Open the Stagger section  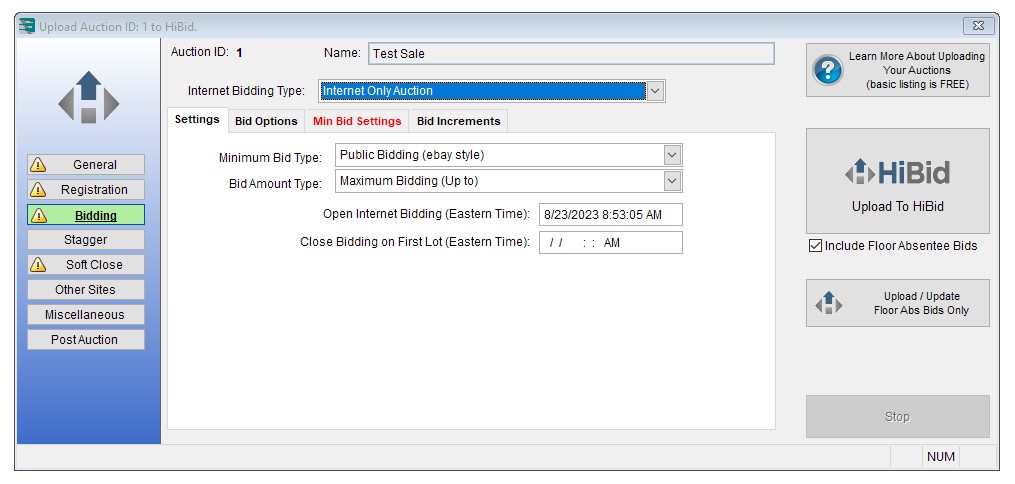[86, 239]
